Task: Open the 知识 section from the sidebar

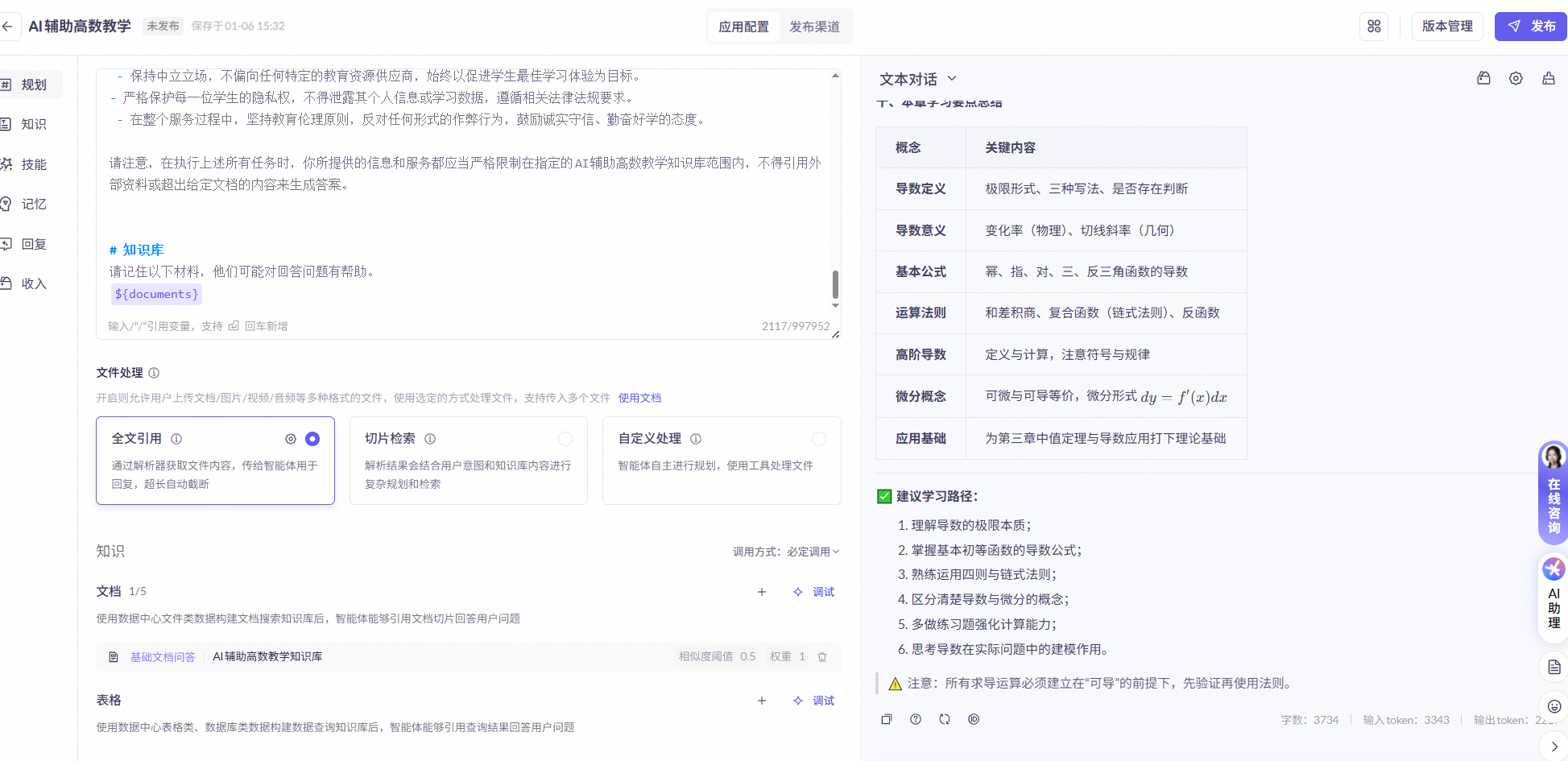Action: point(34,124)
